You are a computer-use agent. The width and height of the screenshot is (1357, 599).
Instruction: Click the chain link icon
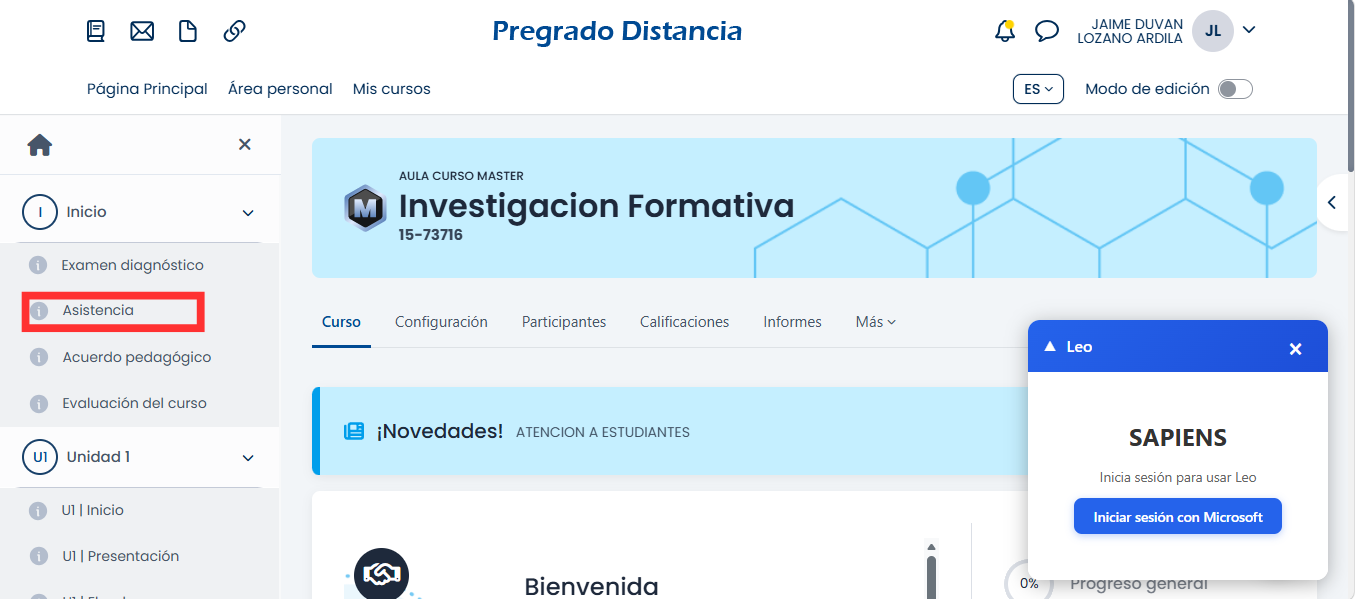(x=234, y=31)
